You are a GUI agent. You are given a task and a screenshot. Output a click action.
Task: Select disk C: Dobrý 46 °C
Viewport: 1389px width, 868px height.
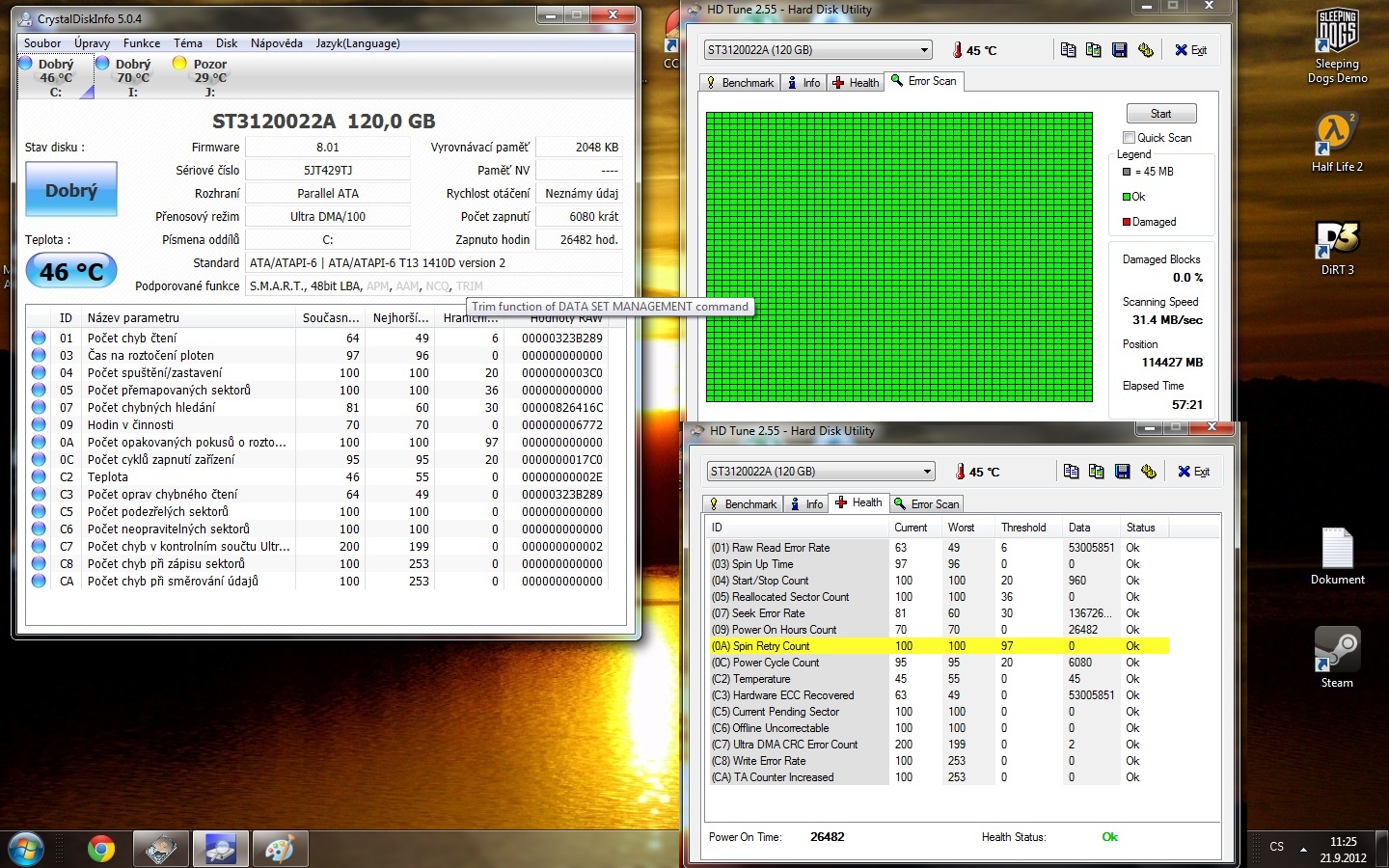coord(56,77)
